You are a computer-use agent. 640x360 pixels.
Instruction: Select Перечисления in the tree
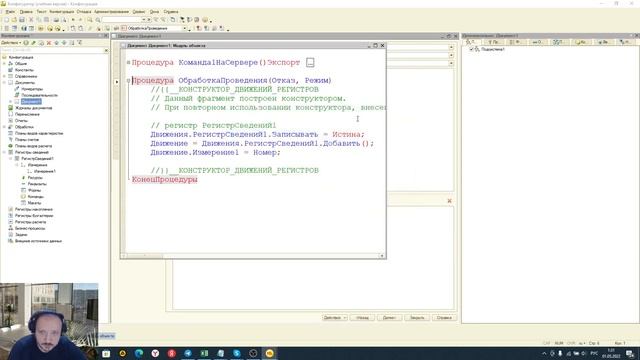[x=27, y=114]
